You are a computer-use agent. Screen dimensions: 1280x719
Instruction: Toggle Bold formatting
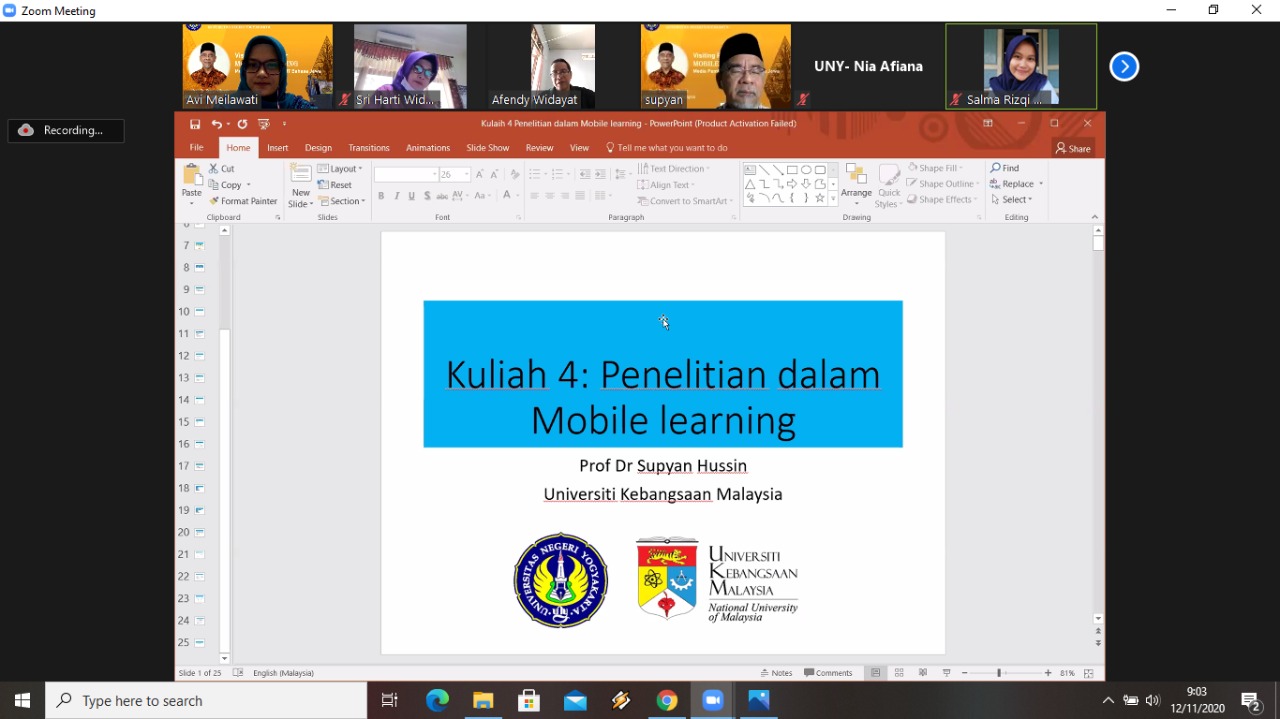click(x=381, y=196)
